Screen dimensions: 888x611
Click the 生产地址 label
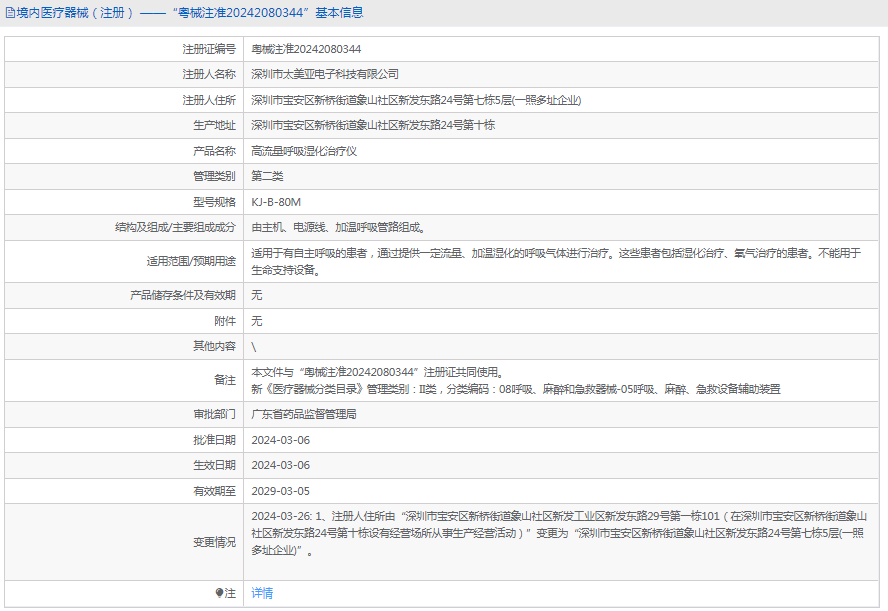214,125
